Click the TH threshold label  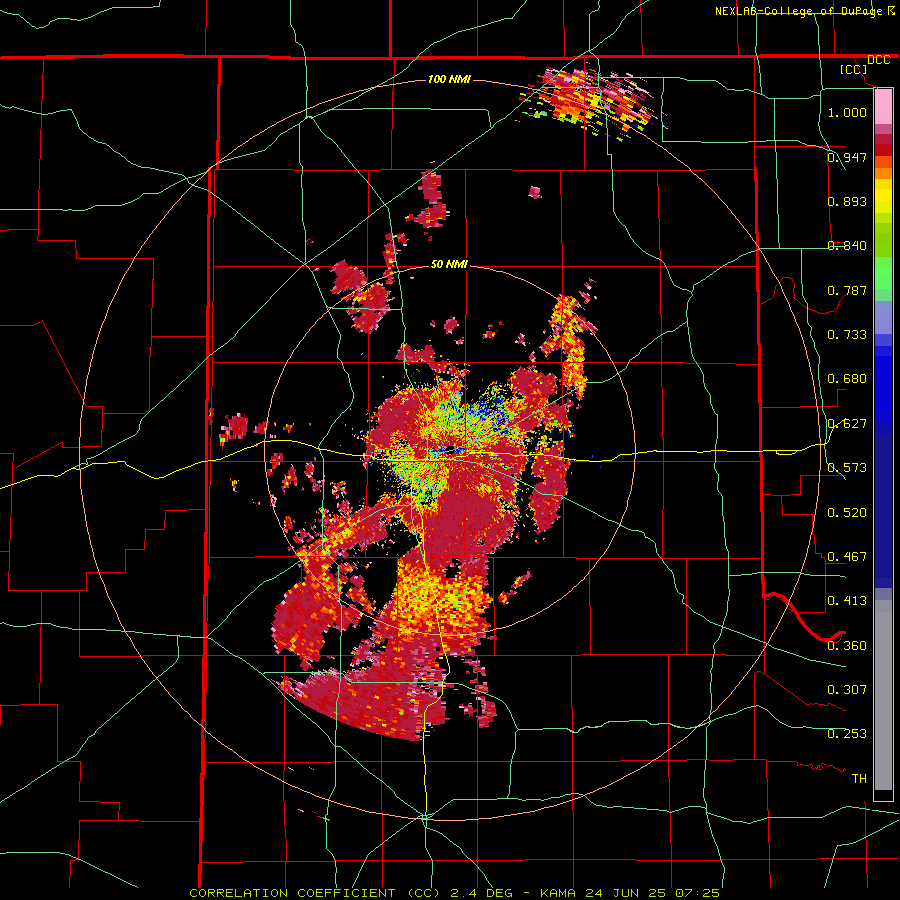[x=859, y=778]
